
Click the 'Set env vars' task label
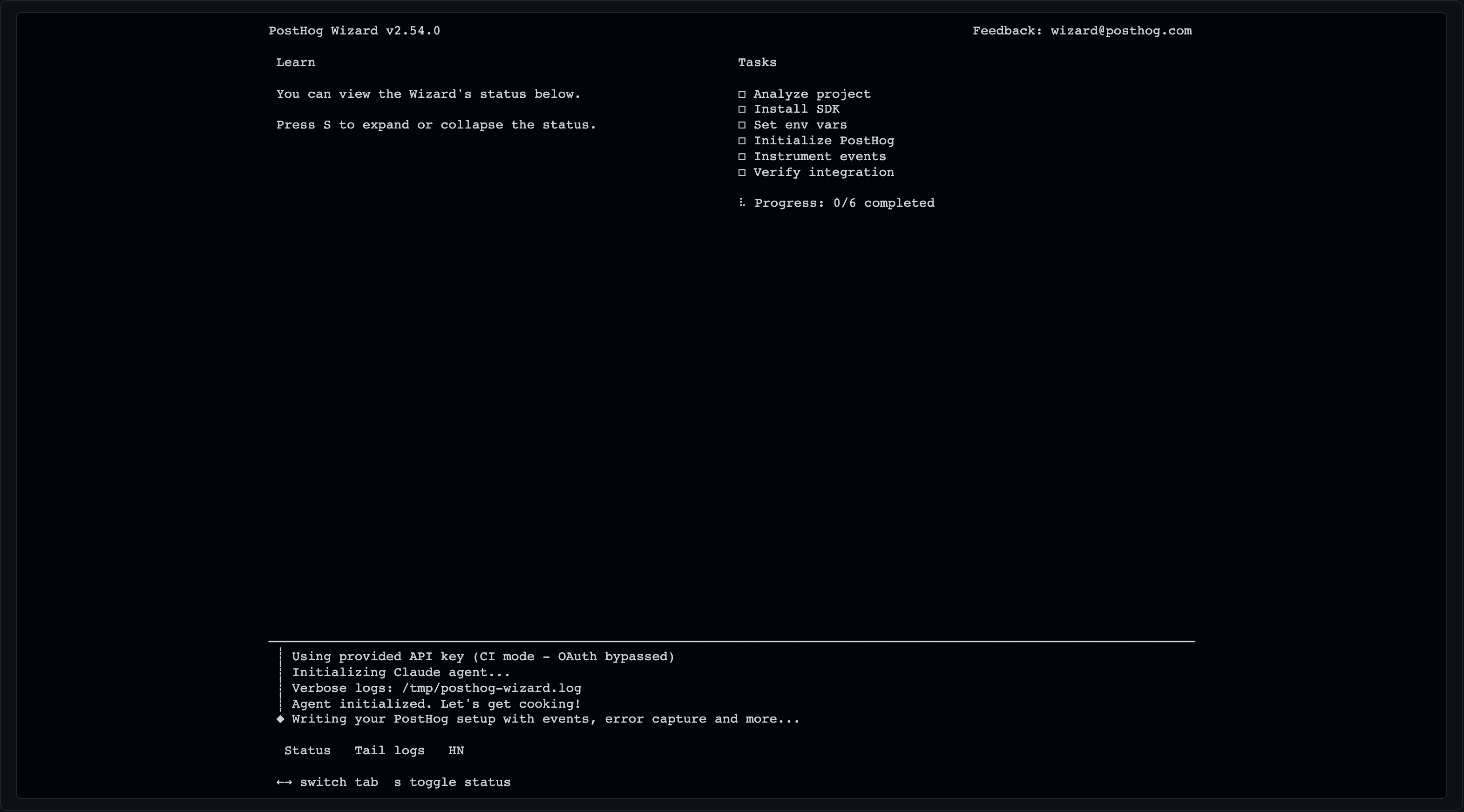(x=800, y=125)
